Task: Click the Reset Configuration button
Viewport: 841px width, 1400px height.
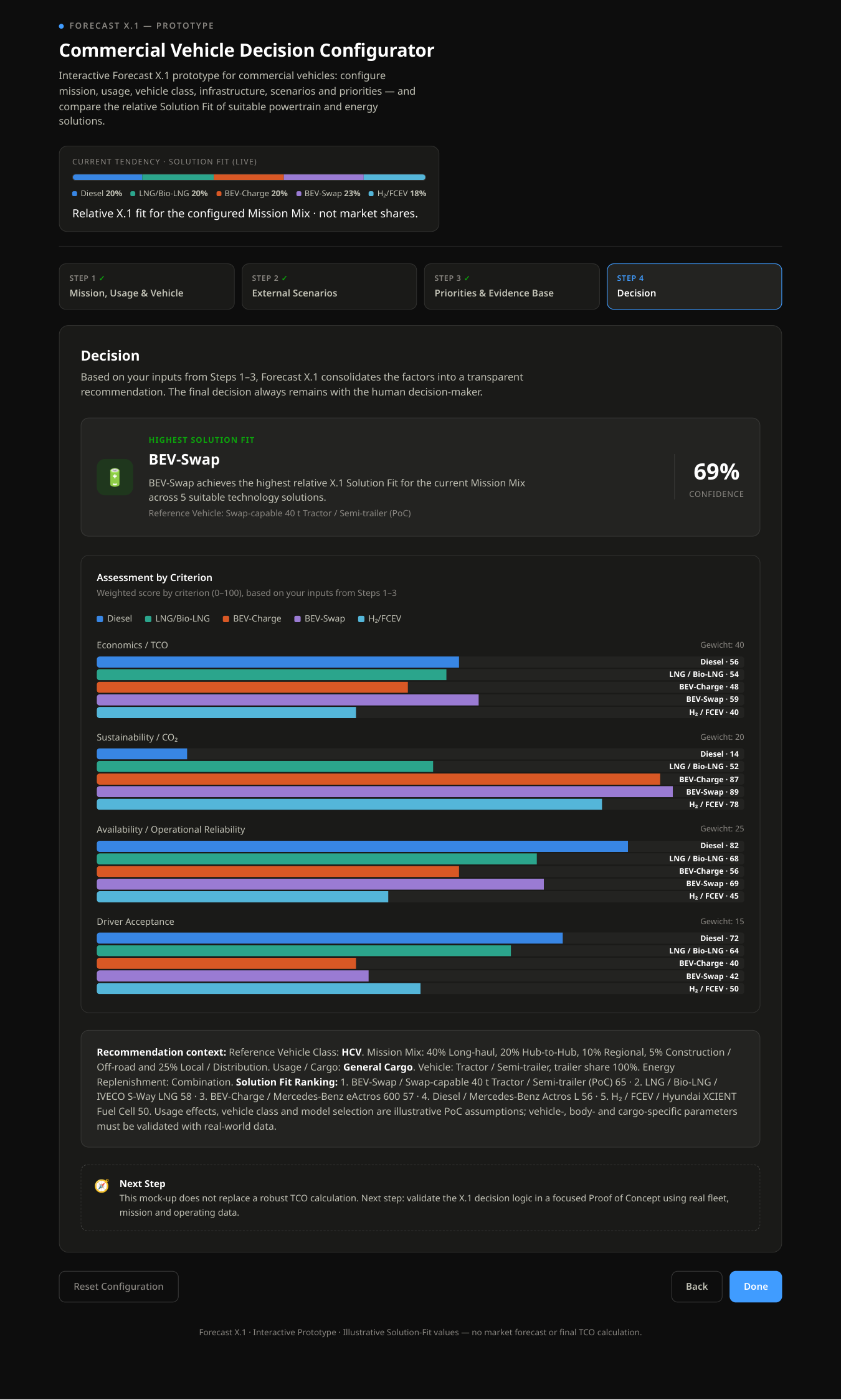Action: 118,1287
